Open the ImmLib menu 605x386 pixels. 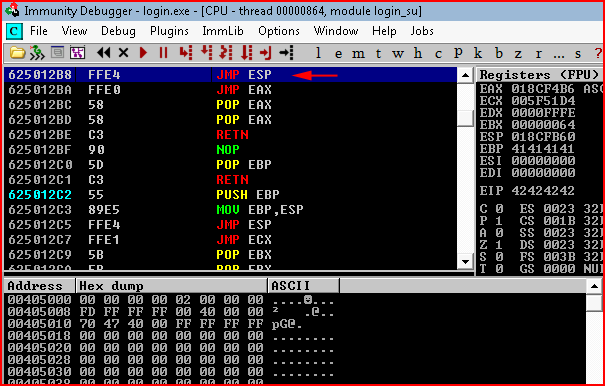pyautogui.click(x=223, y=31)
